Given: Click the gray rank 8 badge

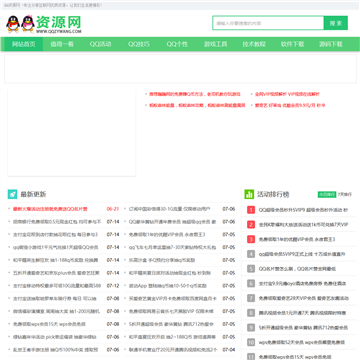Looking at the screenshot, I should pos(251,313).
